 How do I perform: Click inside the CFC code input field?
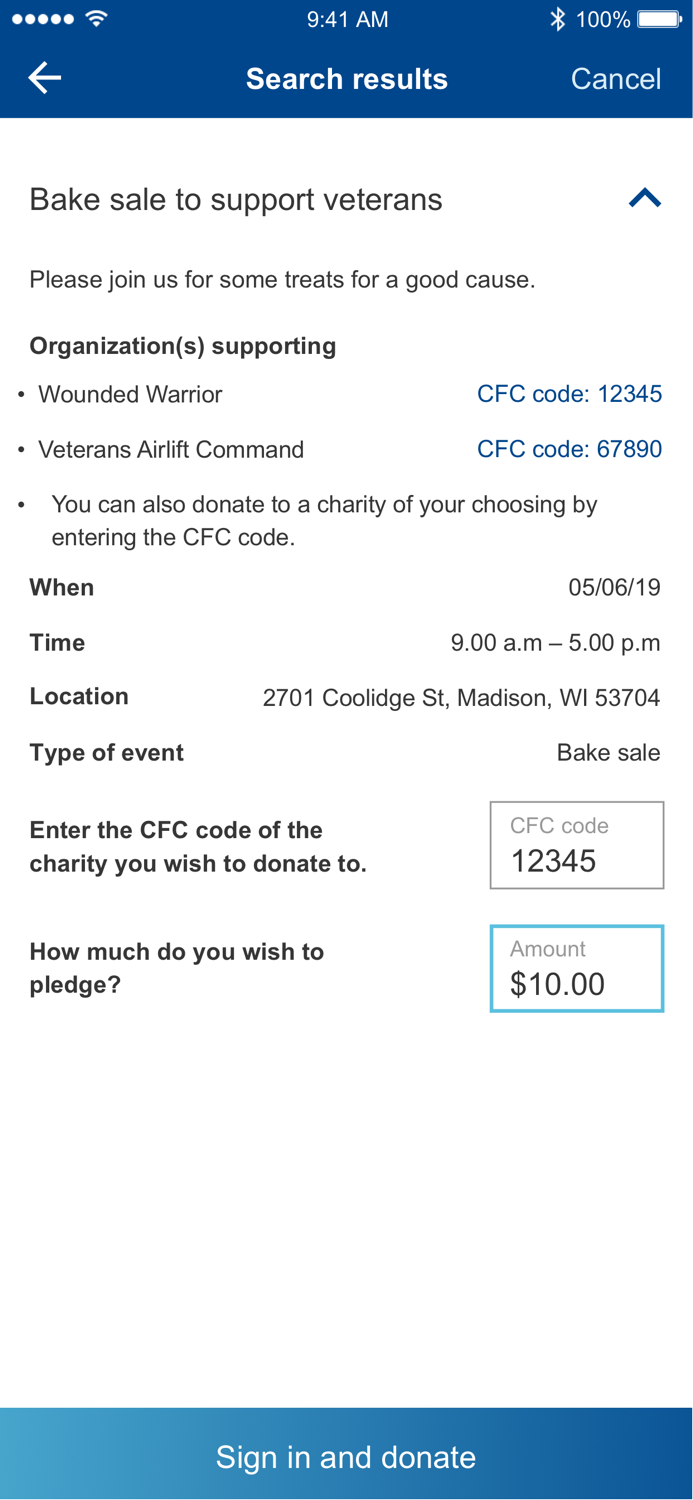(577, 845)
